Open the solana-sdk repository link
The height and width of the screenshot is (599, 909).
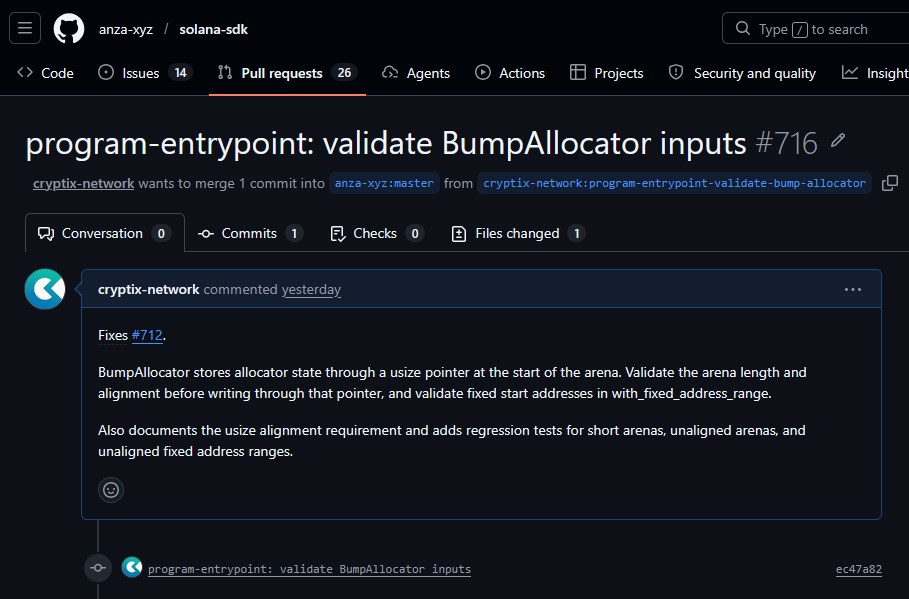click(x=213, y=30)
